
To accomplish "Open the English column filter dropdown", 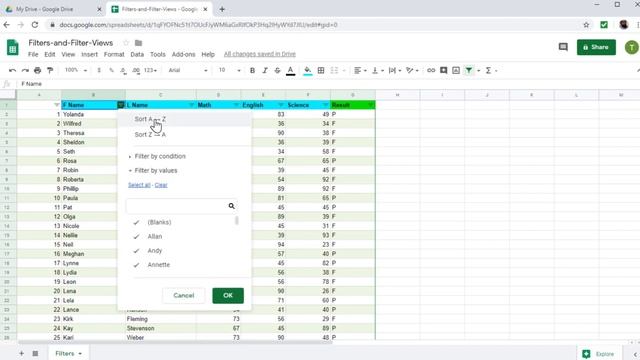I will tap(280, 105).
